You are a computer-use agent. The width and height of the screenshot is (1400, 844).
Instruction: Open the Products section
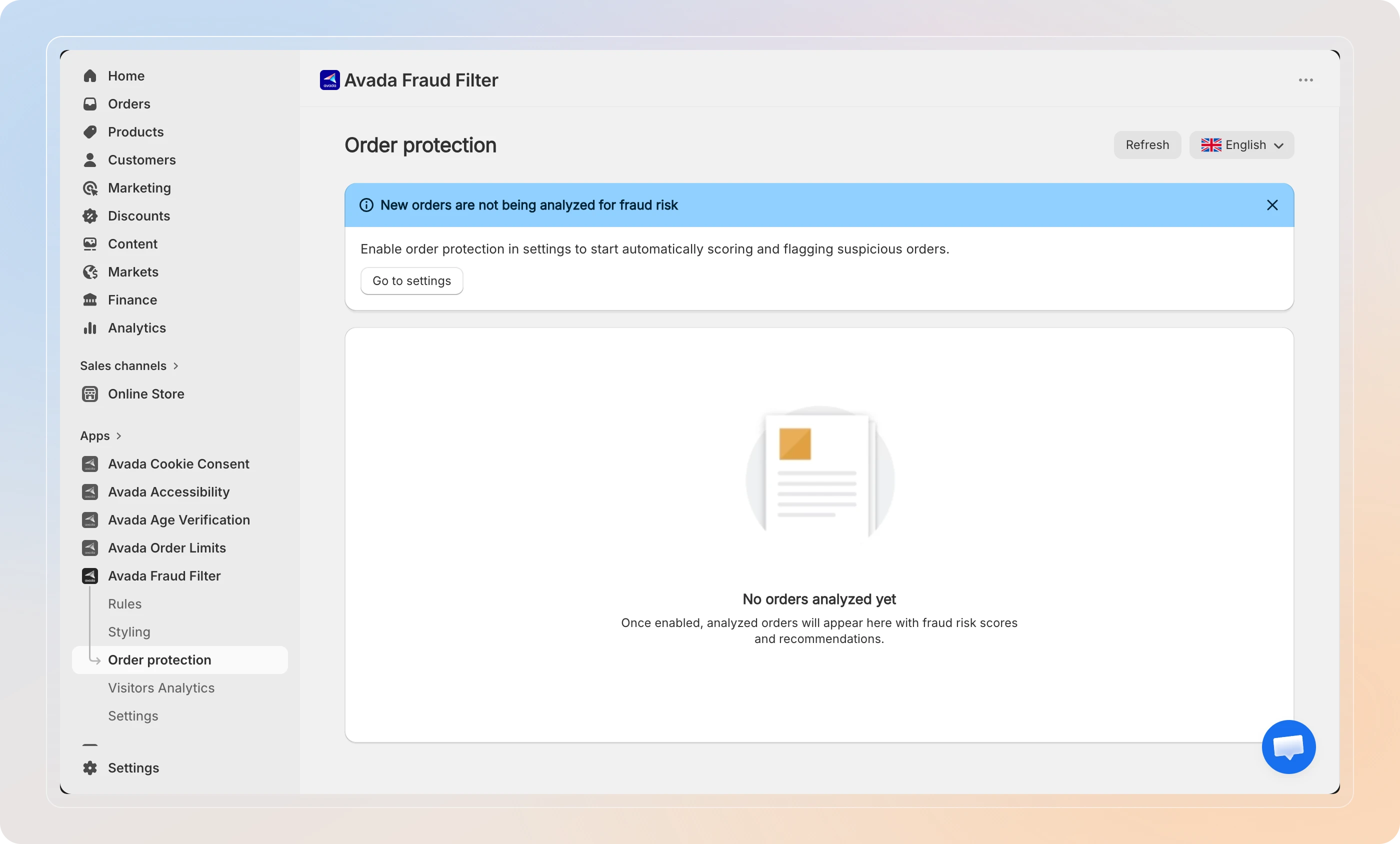tap(136, 132)
